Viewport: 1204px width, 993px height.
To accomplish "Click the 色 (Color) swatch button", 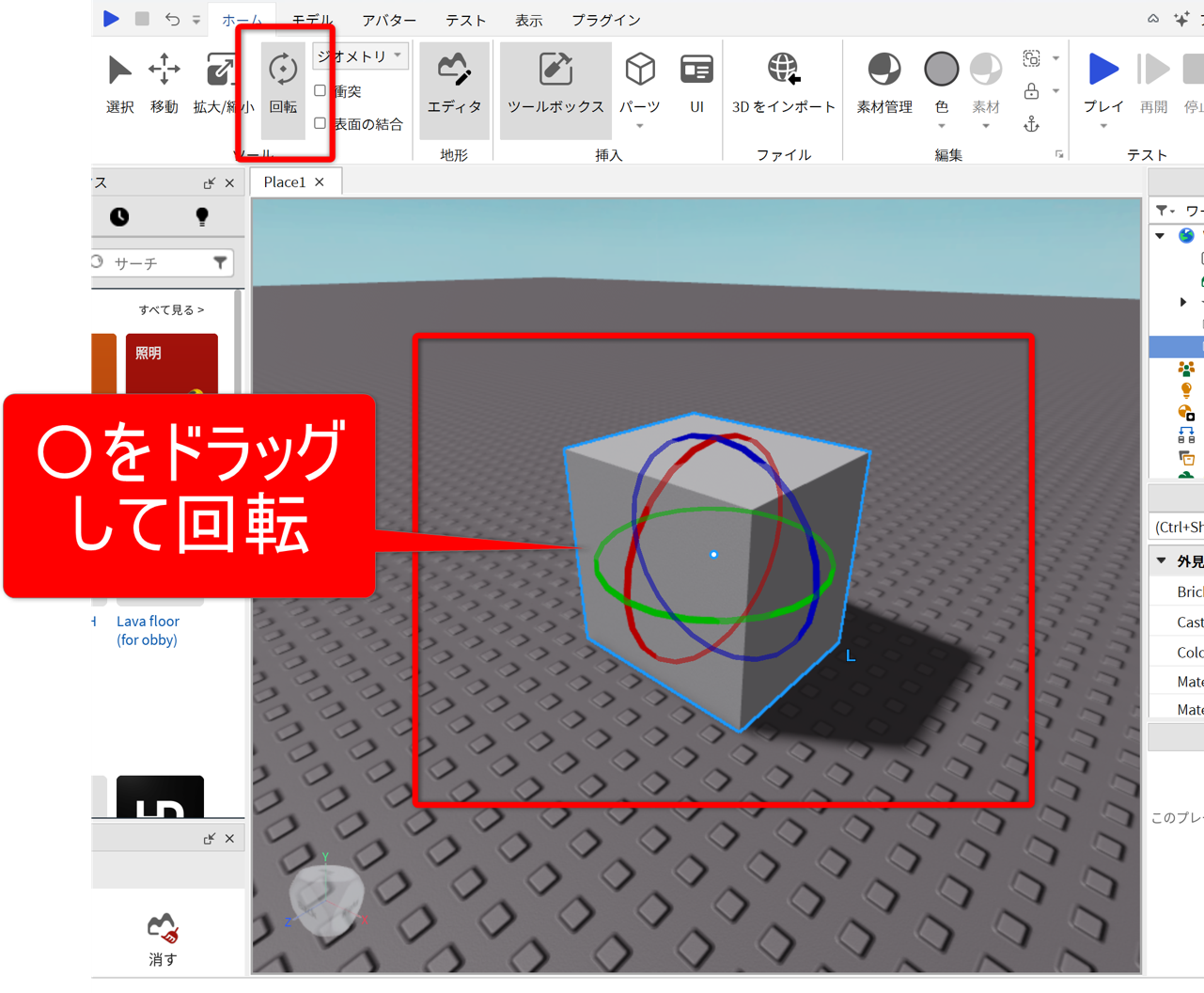I will 941,71.
